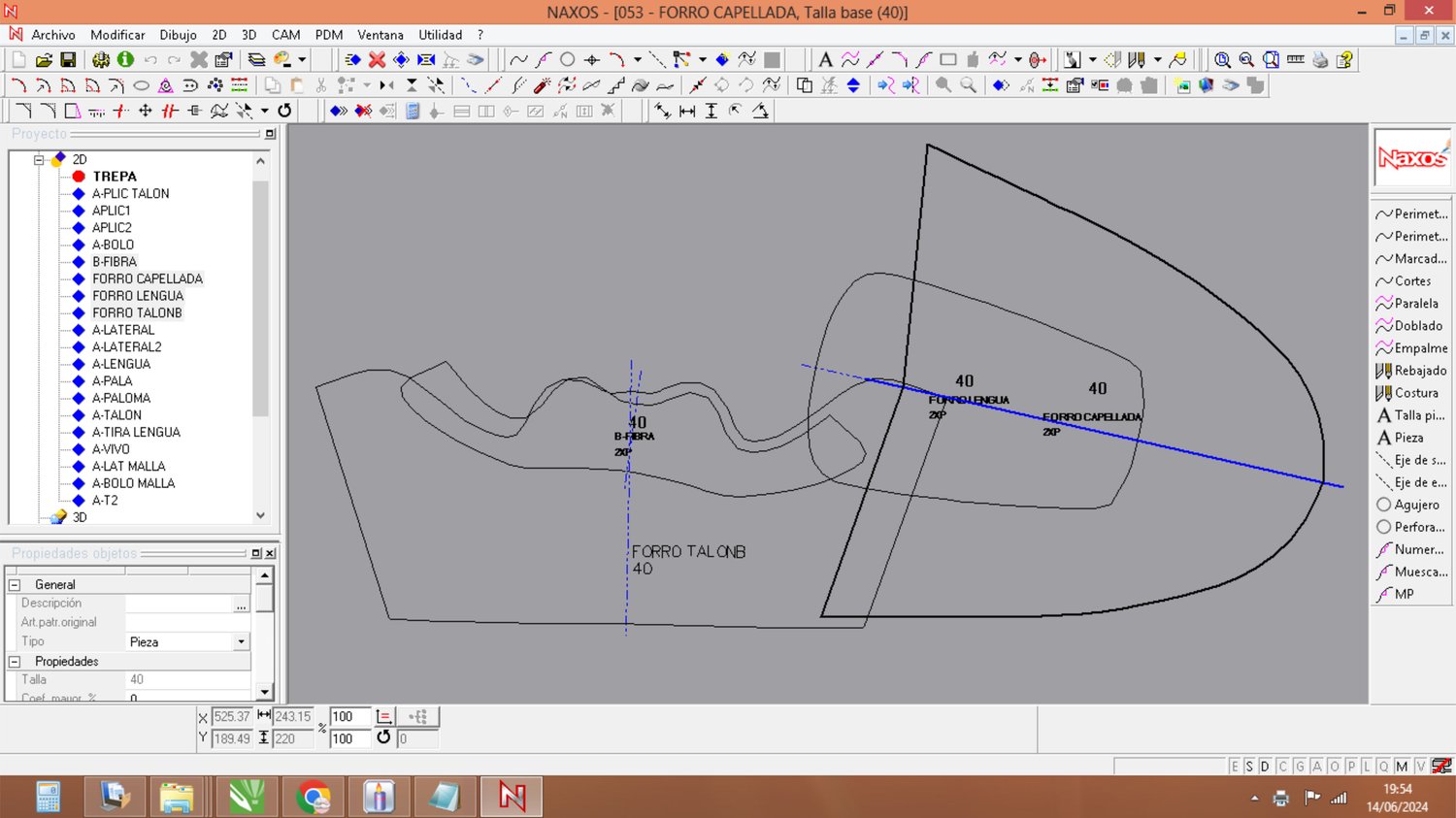Toggle the D indicator in status bar
Viewport: 1456px width, 818px height.
1265,767
